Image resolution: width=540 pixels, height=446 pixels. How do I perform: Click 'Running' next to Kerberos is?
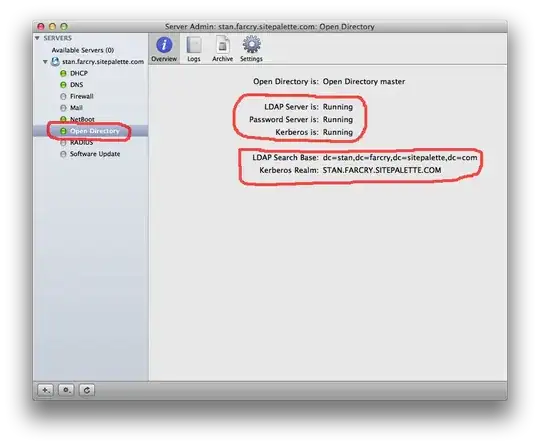point(338,132)
